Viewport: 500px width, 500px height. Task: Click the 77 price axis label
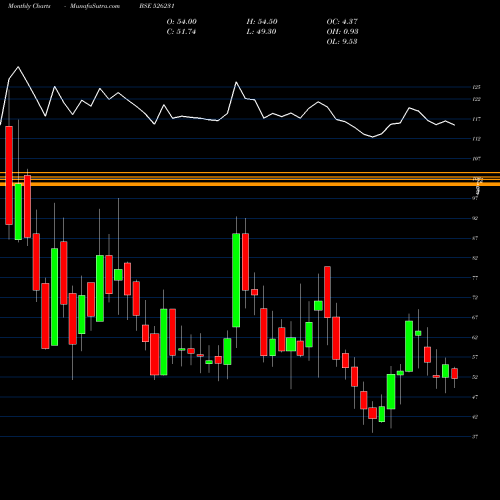coord(475,278)
